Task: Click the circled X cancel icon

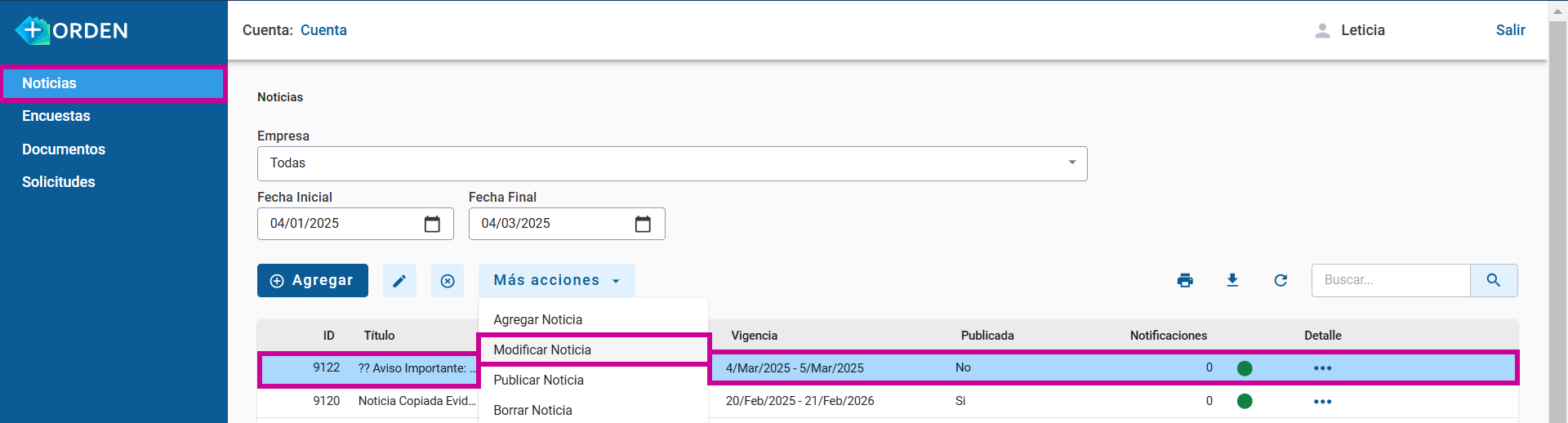Action: click(x=448, y=281)
